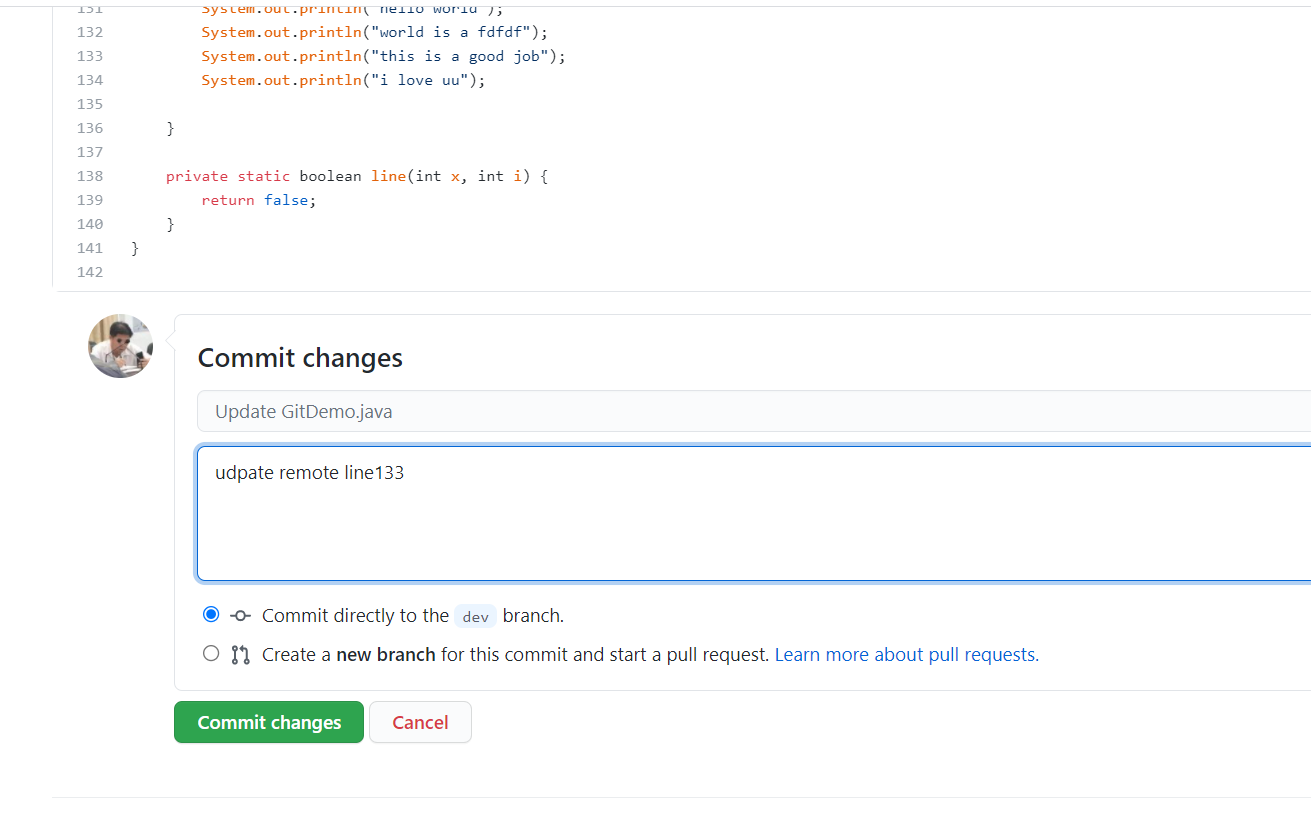Click line number 133 in gutter
The height and width of the screenshot is (815, 1311).
tap(90, 56)
